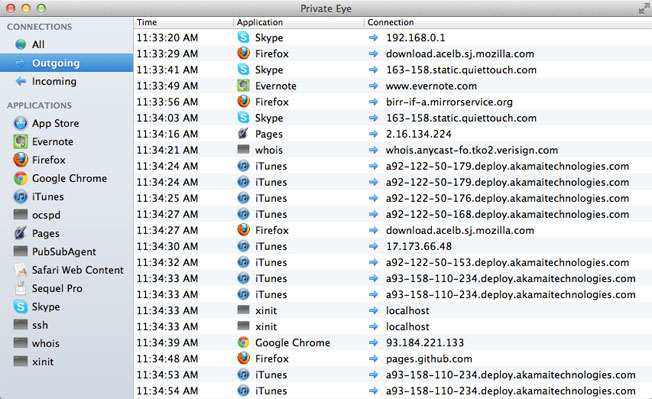Click the xinit icon in sidebar
The image size is (652, 399).
point(20,361)
